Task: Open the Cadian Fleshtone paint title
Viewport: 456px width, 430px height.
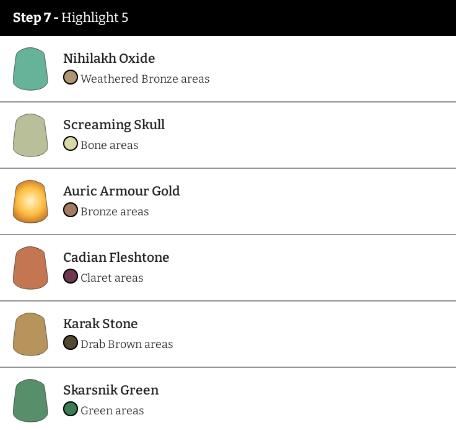Action: (116, 257)
